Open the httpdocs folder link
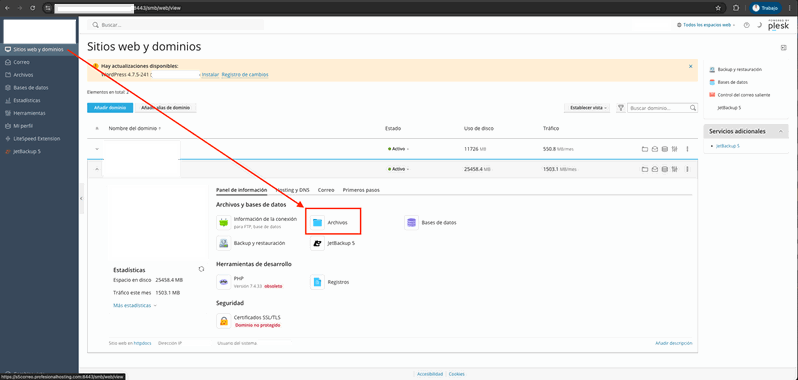Viewport: 798px width, 380px height. (x=142, y=343)
